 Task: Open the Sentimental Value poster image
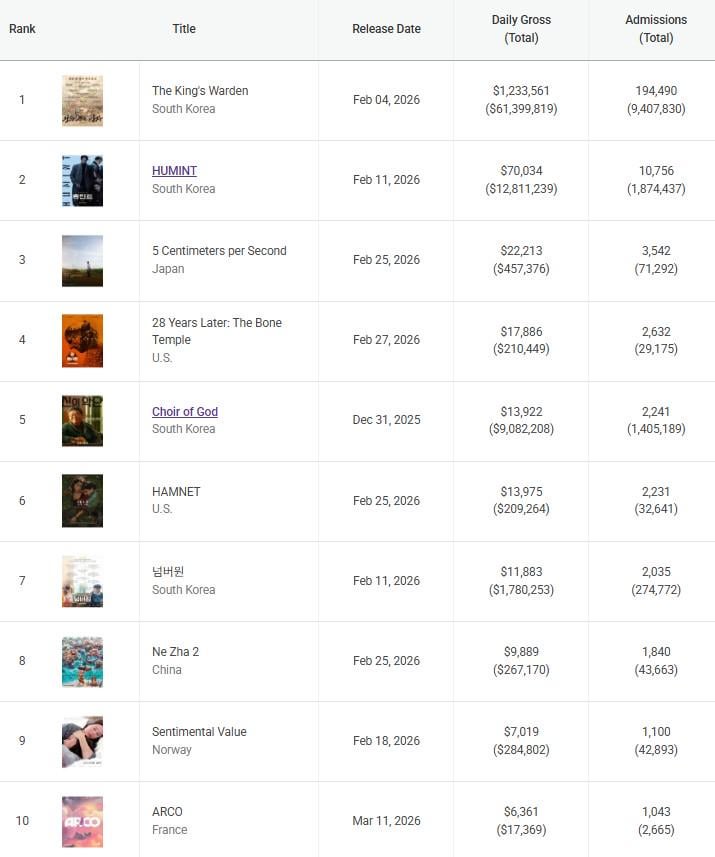coord(82,741)
